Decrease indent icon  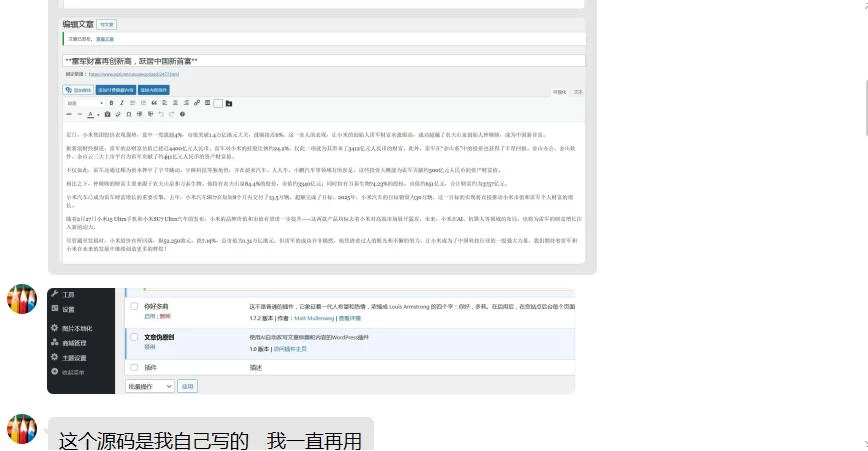(140, 114)
